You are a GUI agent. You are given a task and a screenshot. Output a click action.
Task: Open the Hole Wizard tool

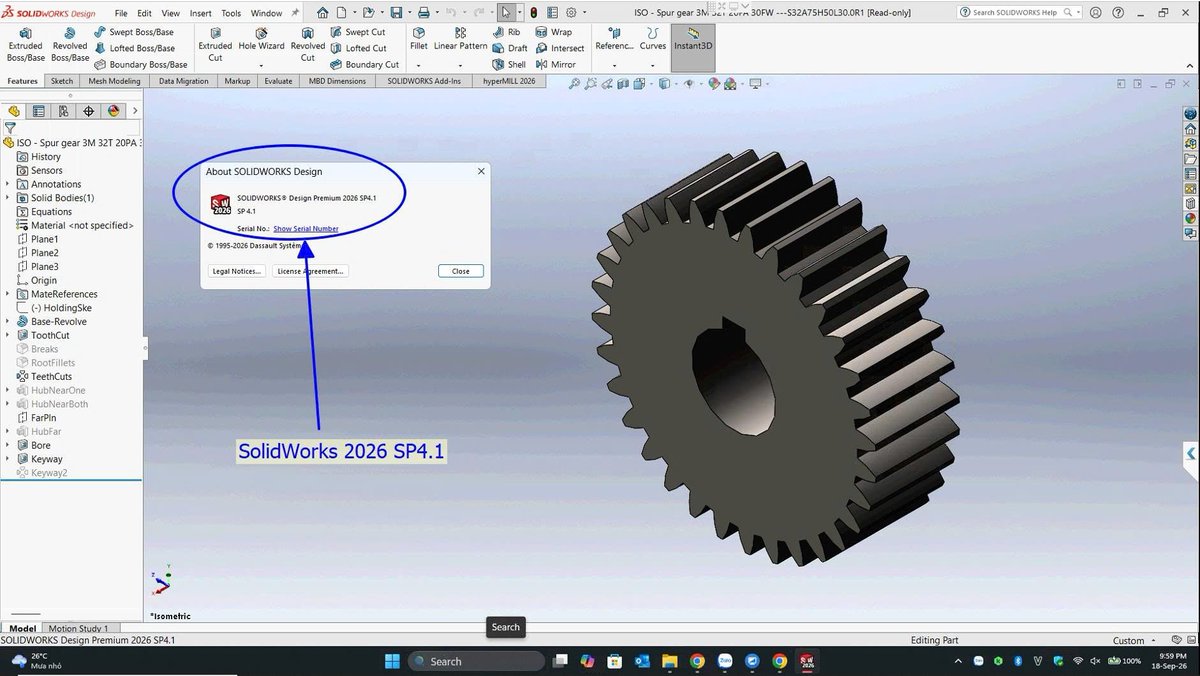pos(261,40)
